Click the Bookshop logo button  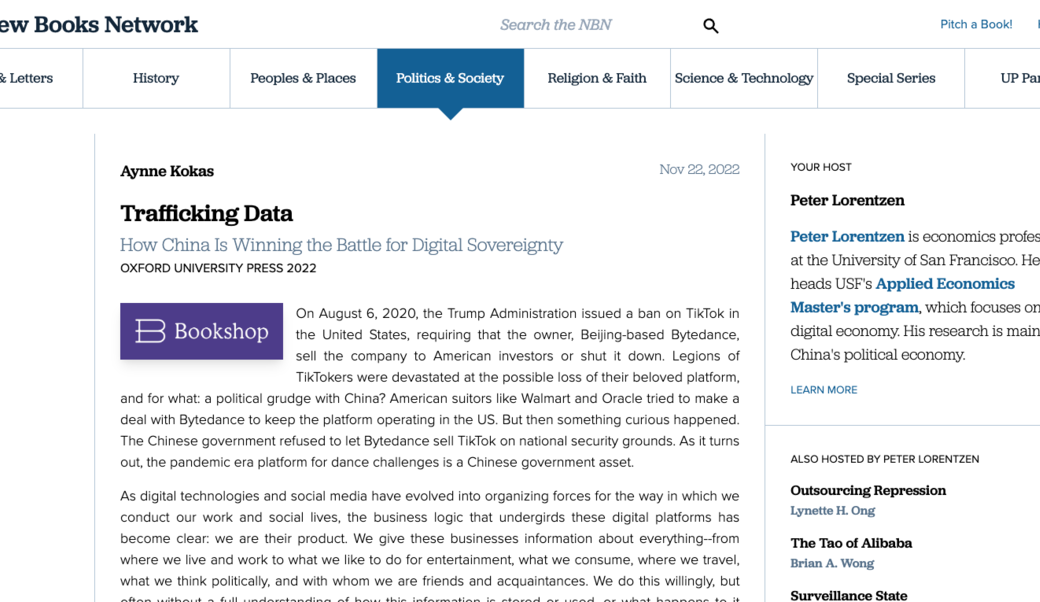coord(201,331)
